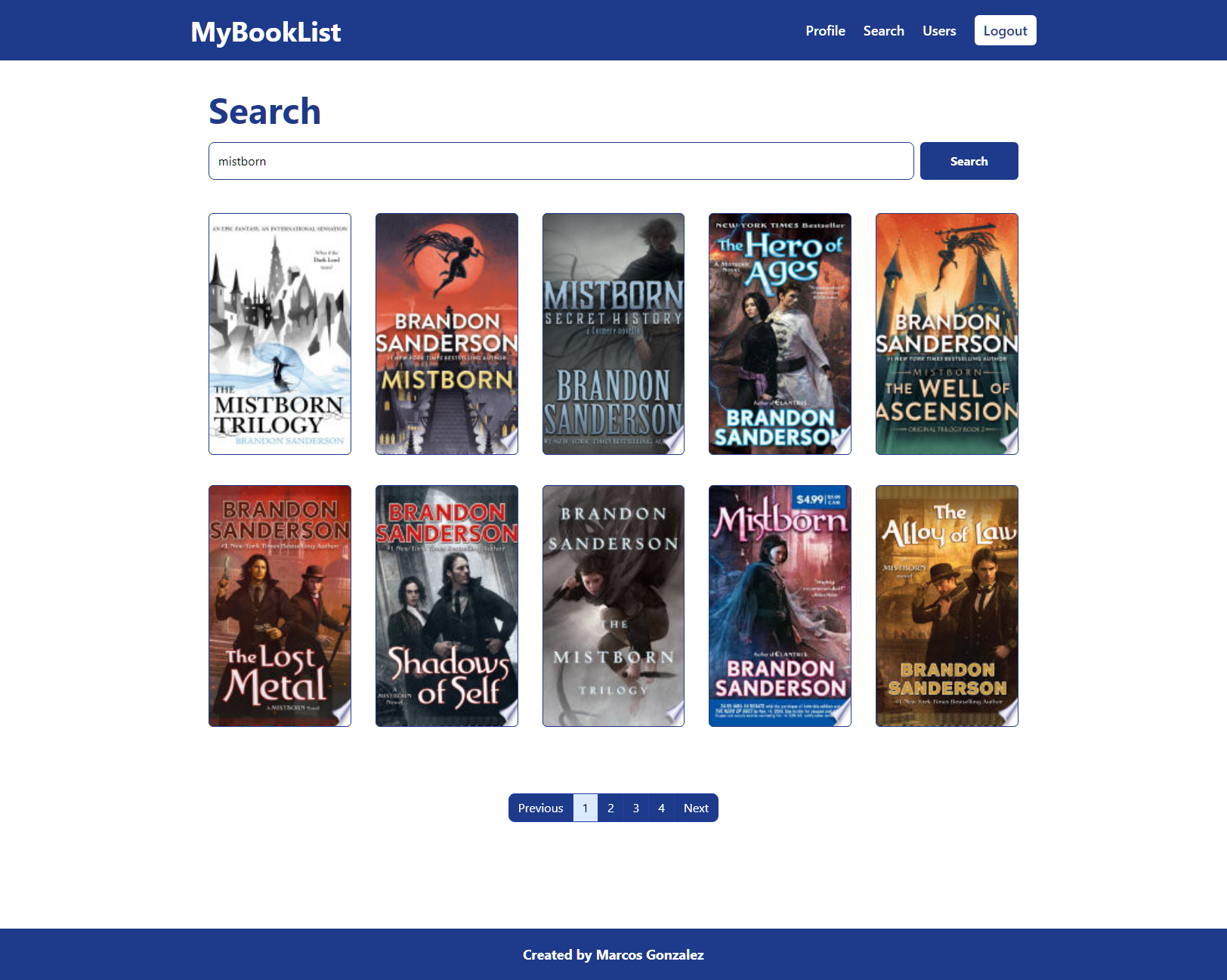Open the $4.99 Mistborn cover
1227x980 pixels.
pos(780,606)
